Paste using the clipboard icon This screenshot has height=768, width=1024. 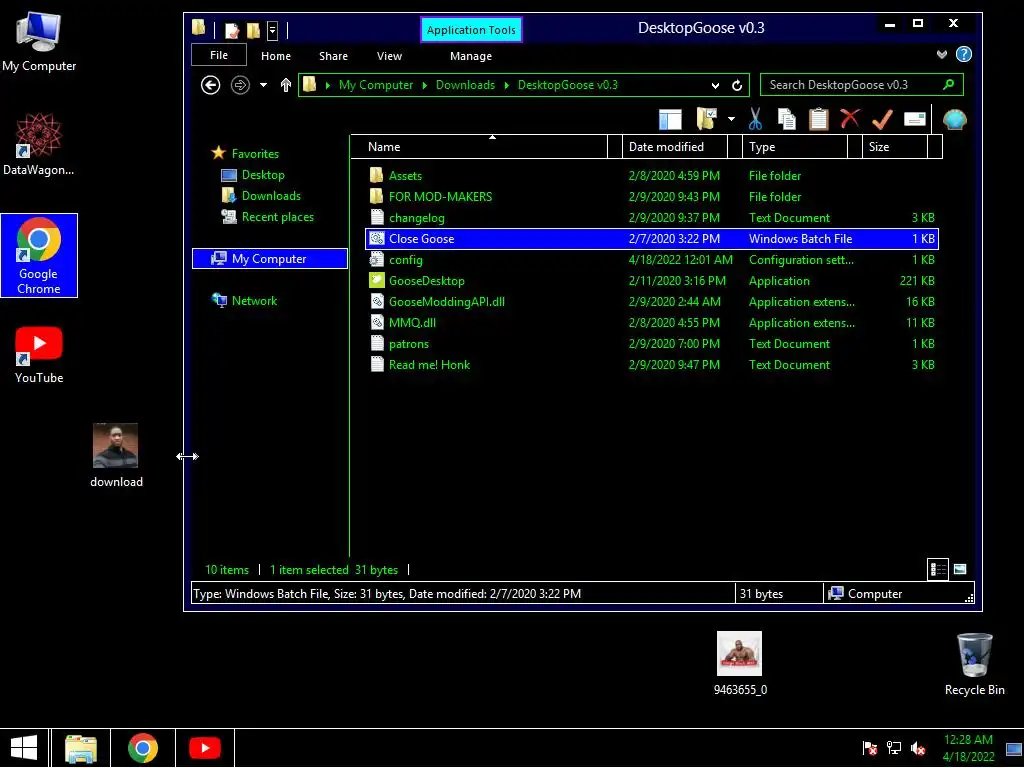point(818,119)
